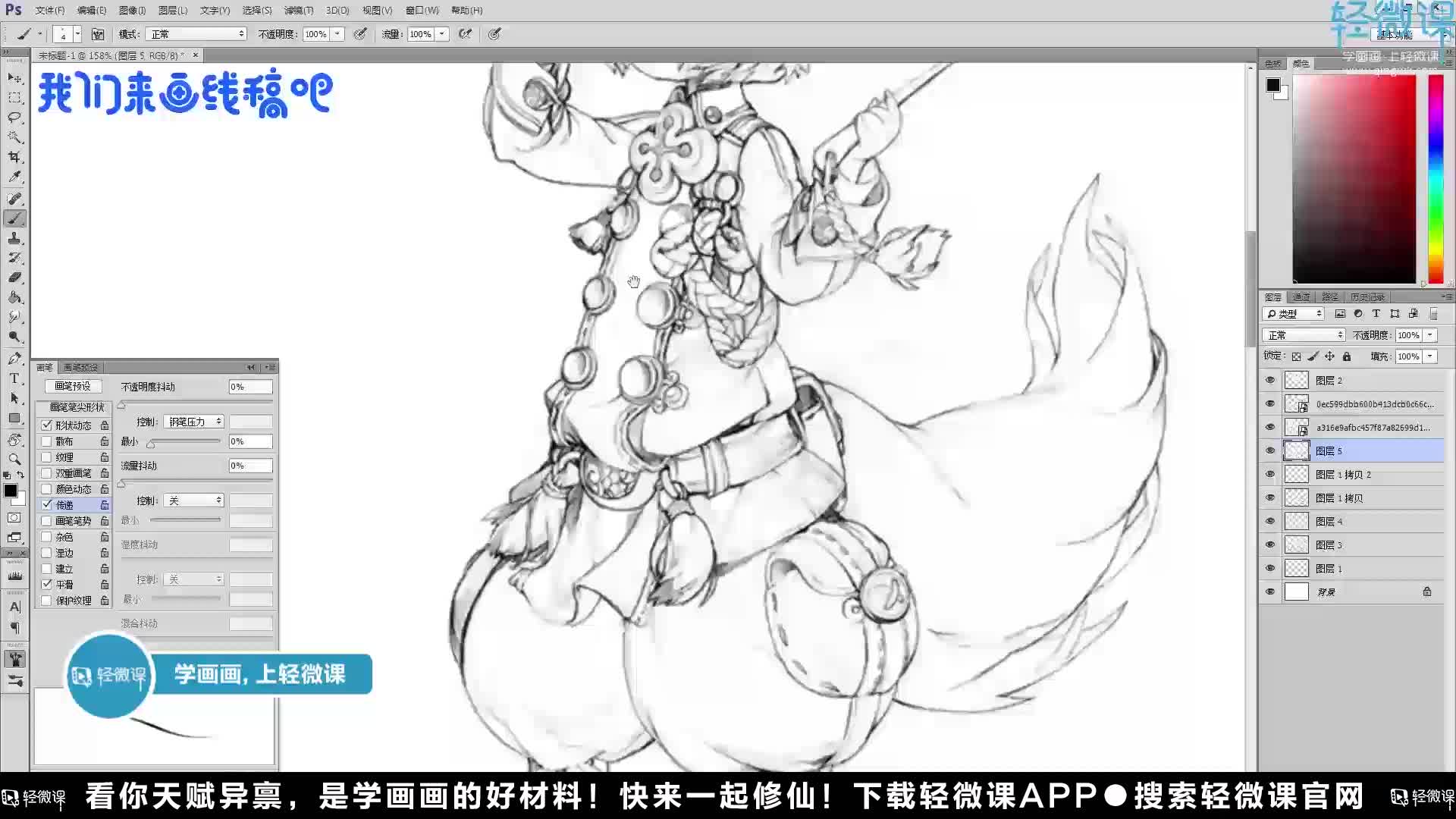Open the brush 模式 blend mode dropdown

coord(197,34)
